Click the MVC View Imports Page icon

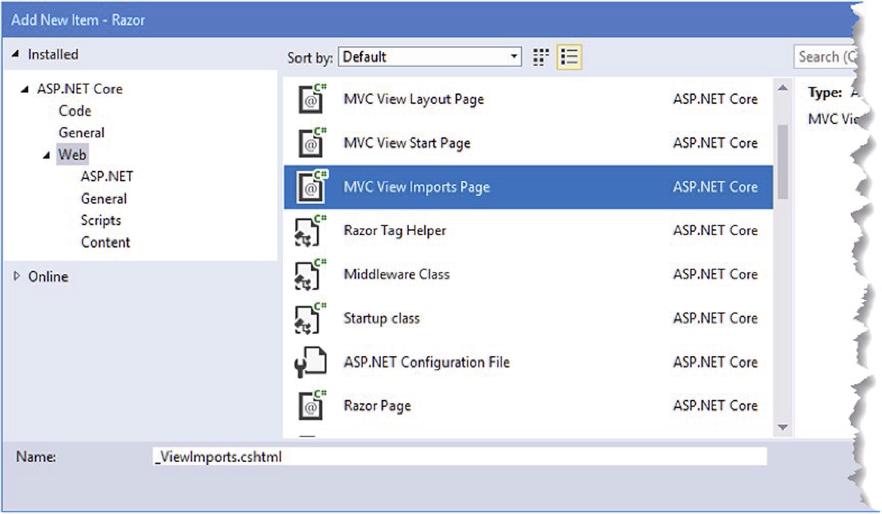(x=313, y=187)
